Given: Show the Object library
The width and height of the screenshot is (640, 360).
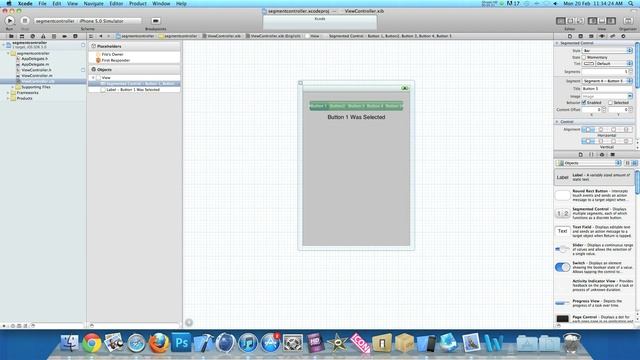Looking at the screenshot, I should pos(602,155).
